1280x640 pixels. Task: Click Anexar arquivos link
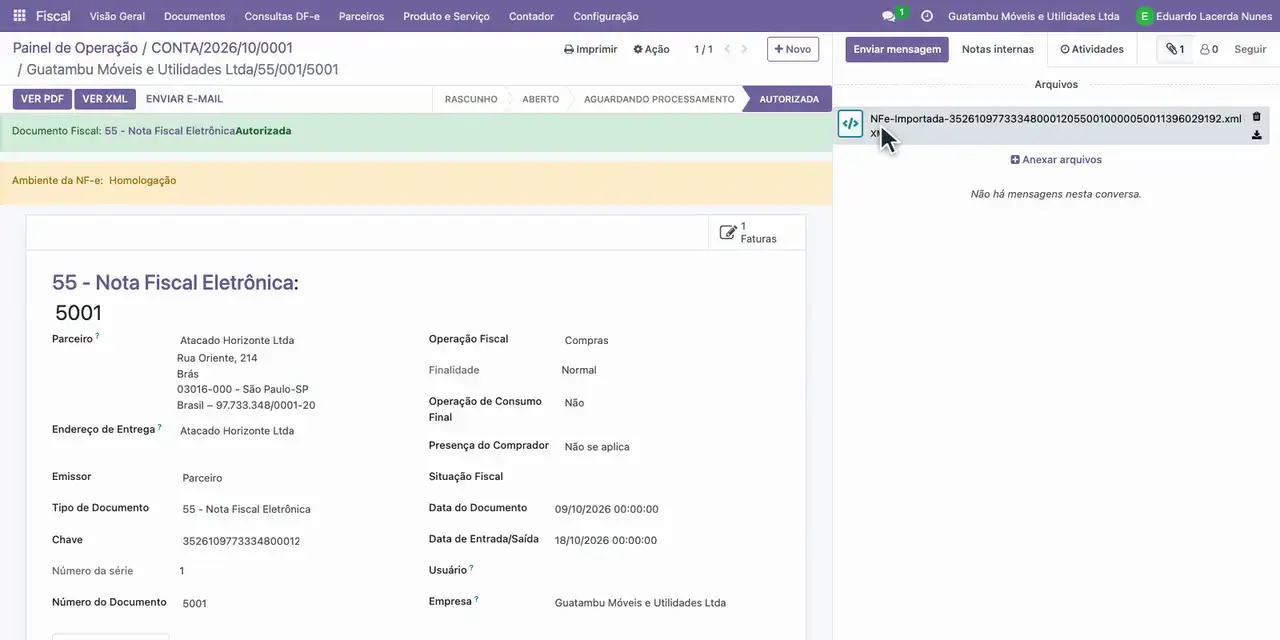click(x=1056, y=159)
